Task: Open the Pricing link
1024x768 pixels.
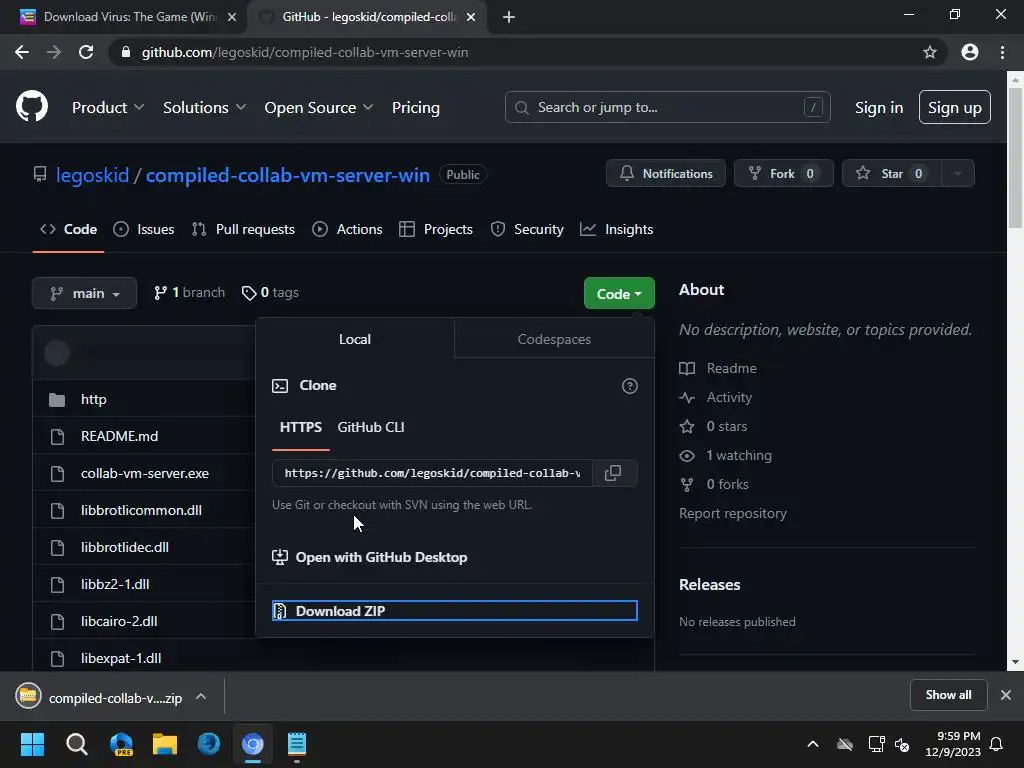Action: click(415, 108)
